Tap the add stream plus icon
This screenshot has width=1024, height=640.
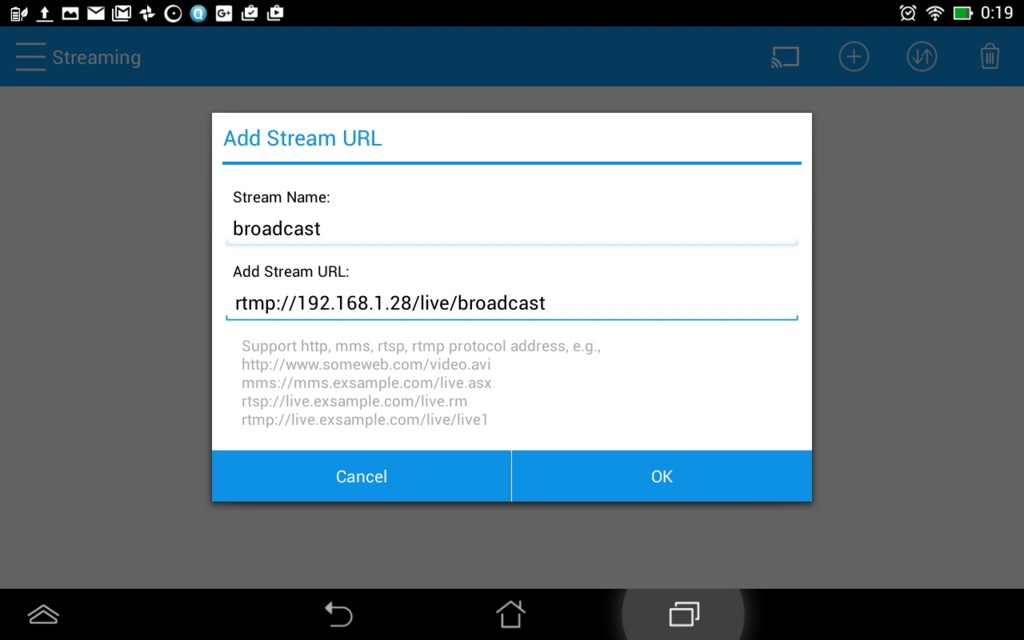(854, 57)
